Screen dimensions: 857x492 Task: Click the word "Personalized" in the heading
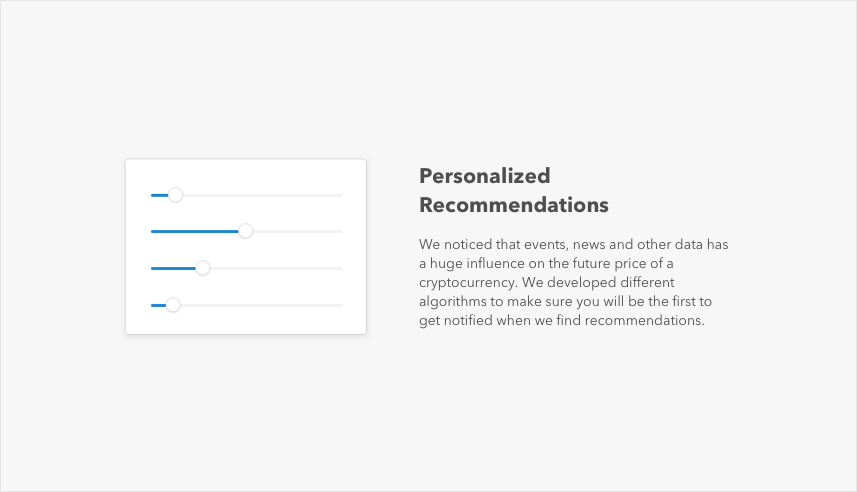(485, 176)
